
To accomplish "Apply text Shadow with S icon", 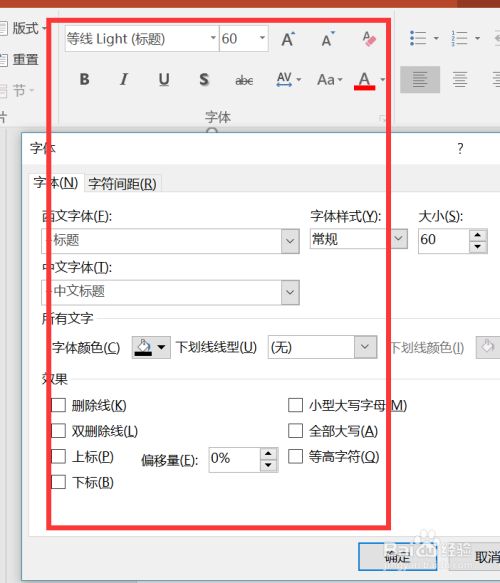I will [204, 79].
